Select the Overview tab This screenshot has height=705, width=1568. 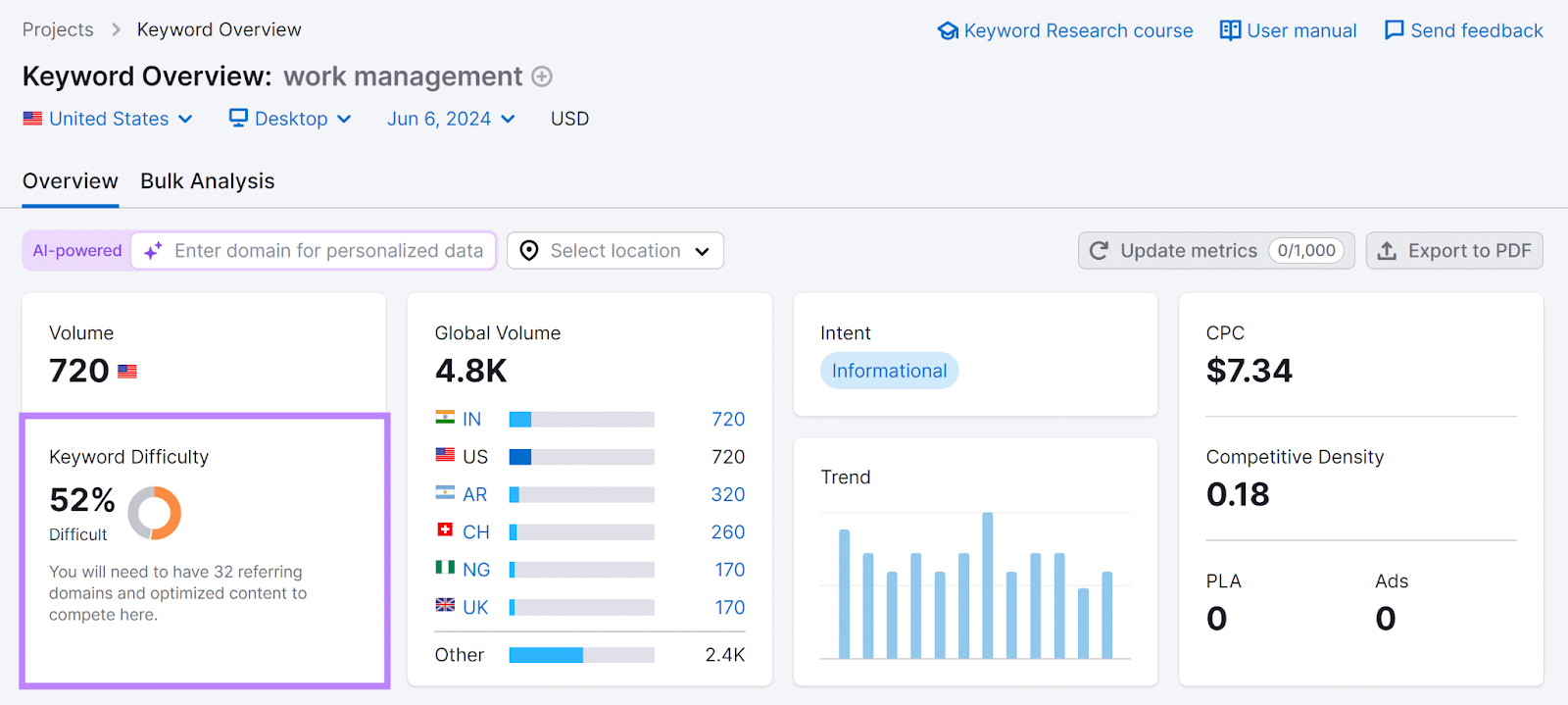[71, 181]
